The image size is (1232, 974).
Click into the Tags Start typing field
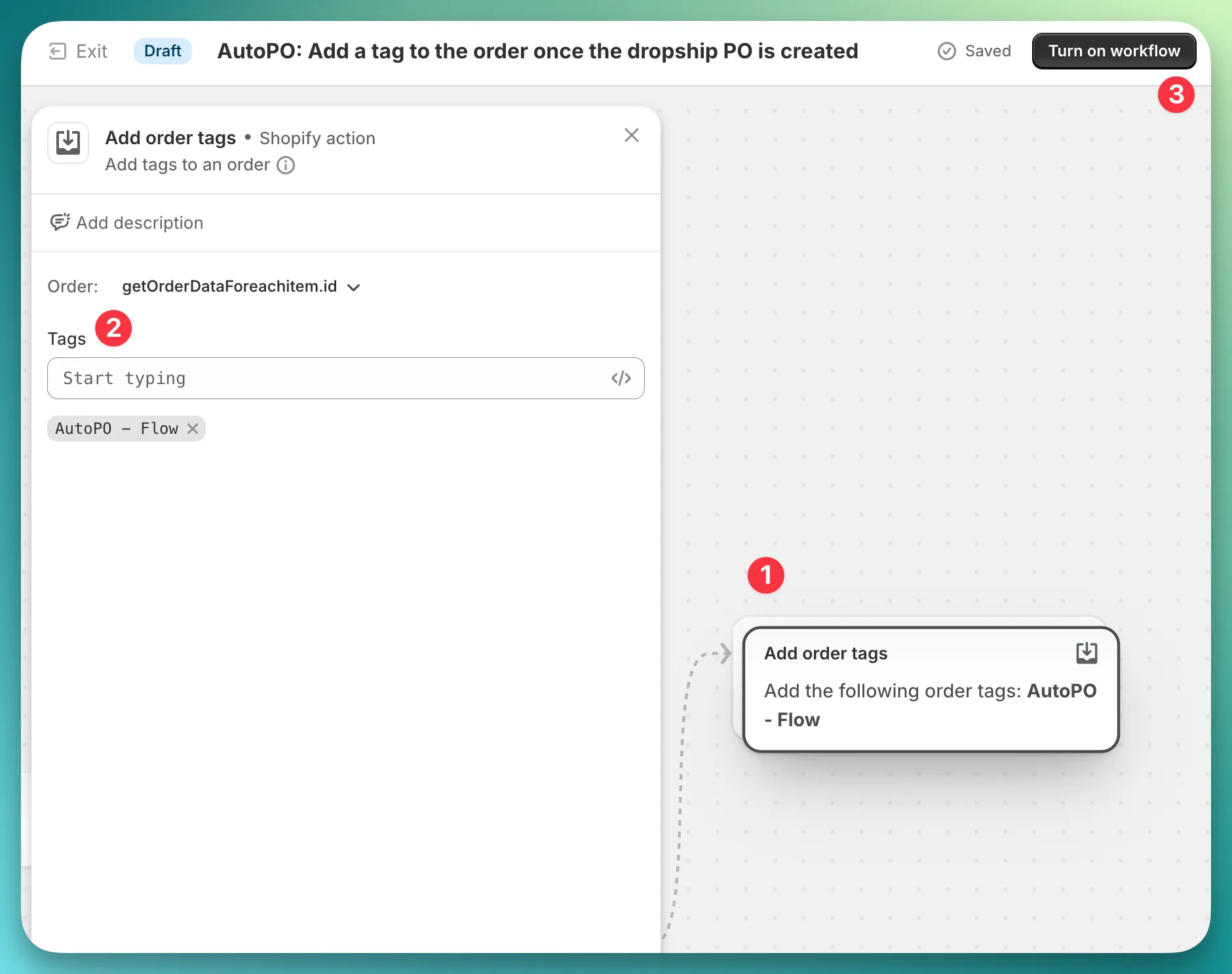tap(328, 378)
